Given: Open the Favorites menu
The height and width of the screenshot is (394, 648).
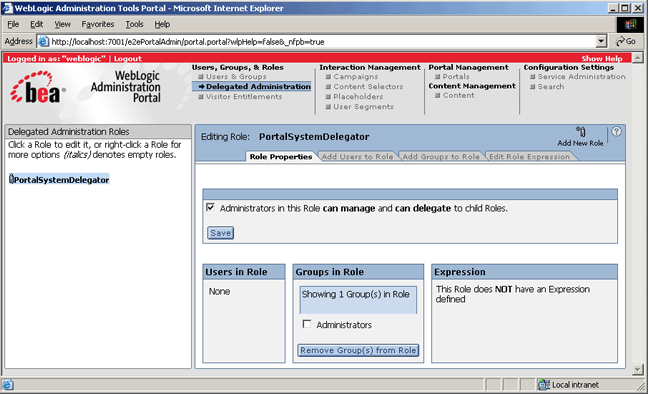Looking at the screenshot, I should [x=98, y=24].
